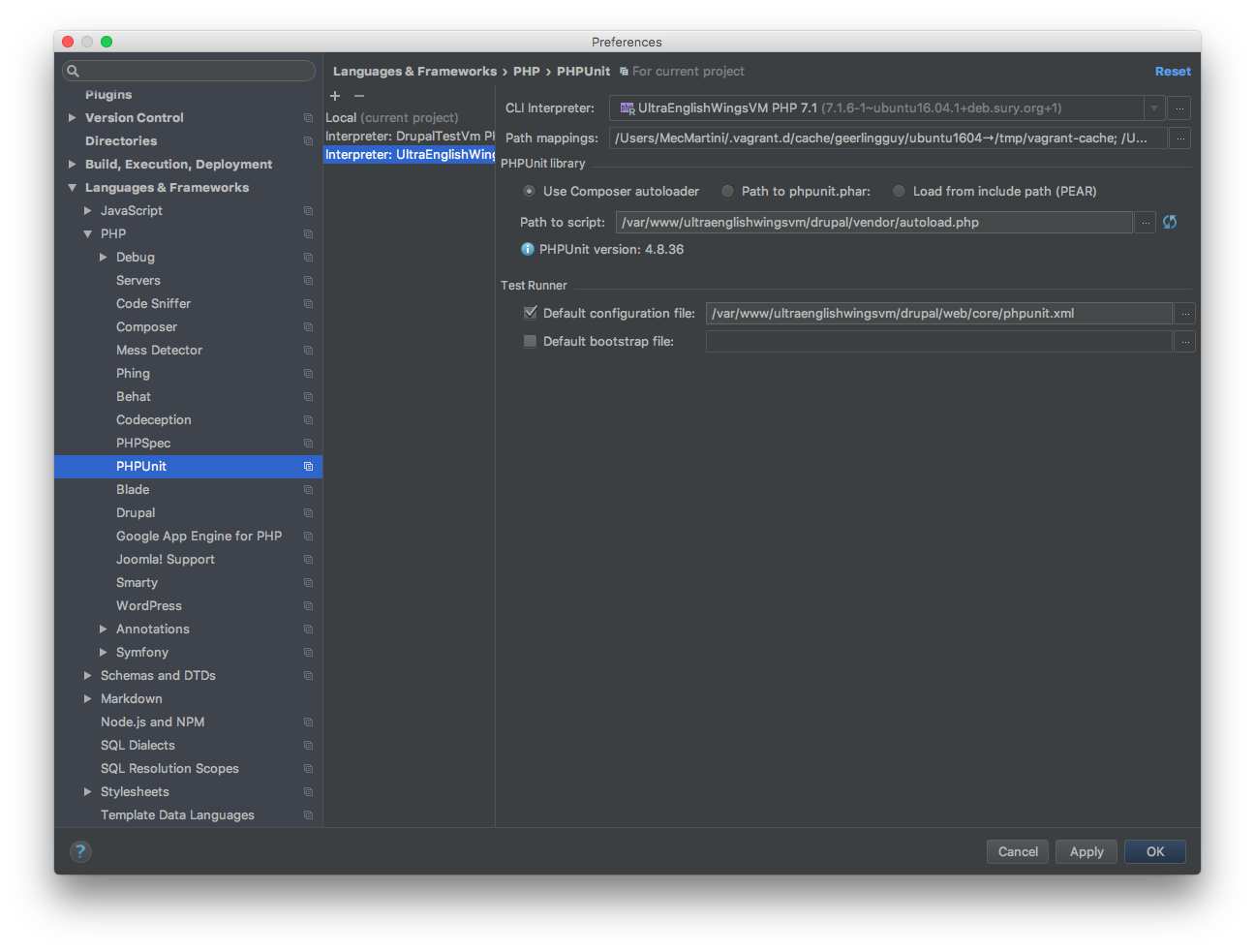The width and height of the screenshot is (1255, 952).
Task: Expand Build, Execution, Deployment node
Action: 72,165
